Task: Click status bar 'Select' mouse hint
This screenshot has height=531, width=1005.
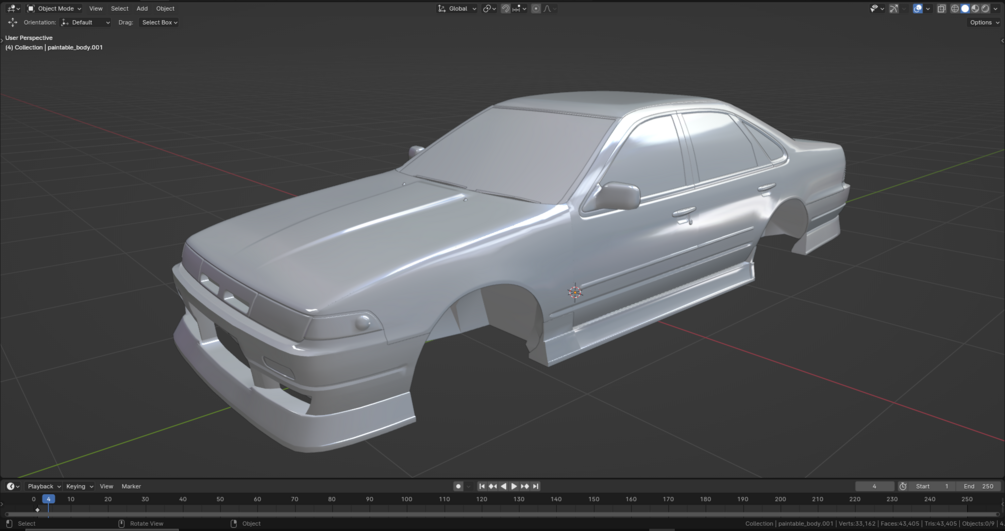Action: [x=26, y=523]
